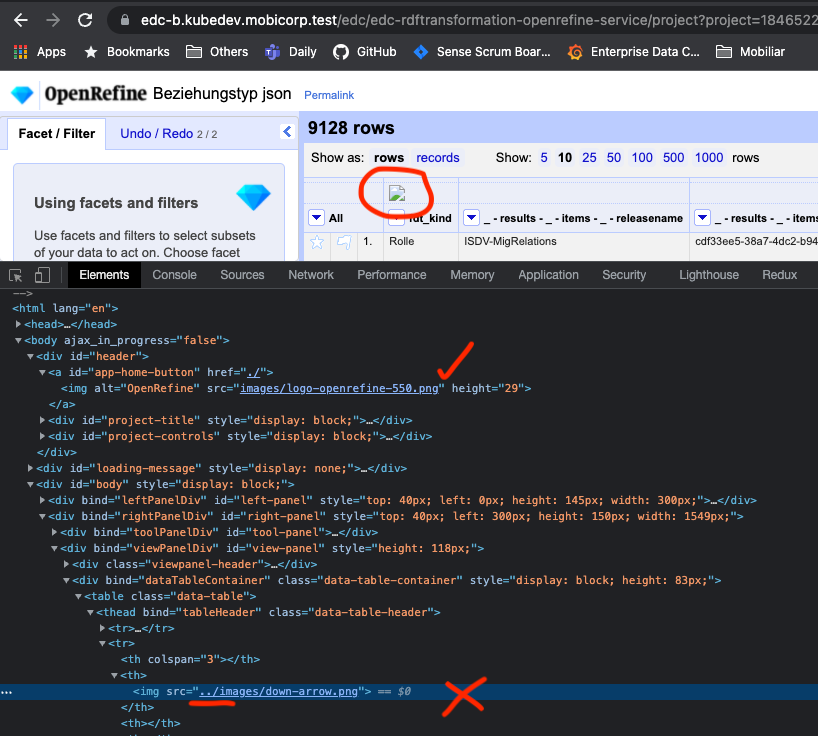Viewport: 818px width, 736px height.
Task: Expand the left-panel div node
Action: click(x=42, y=500)
